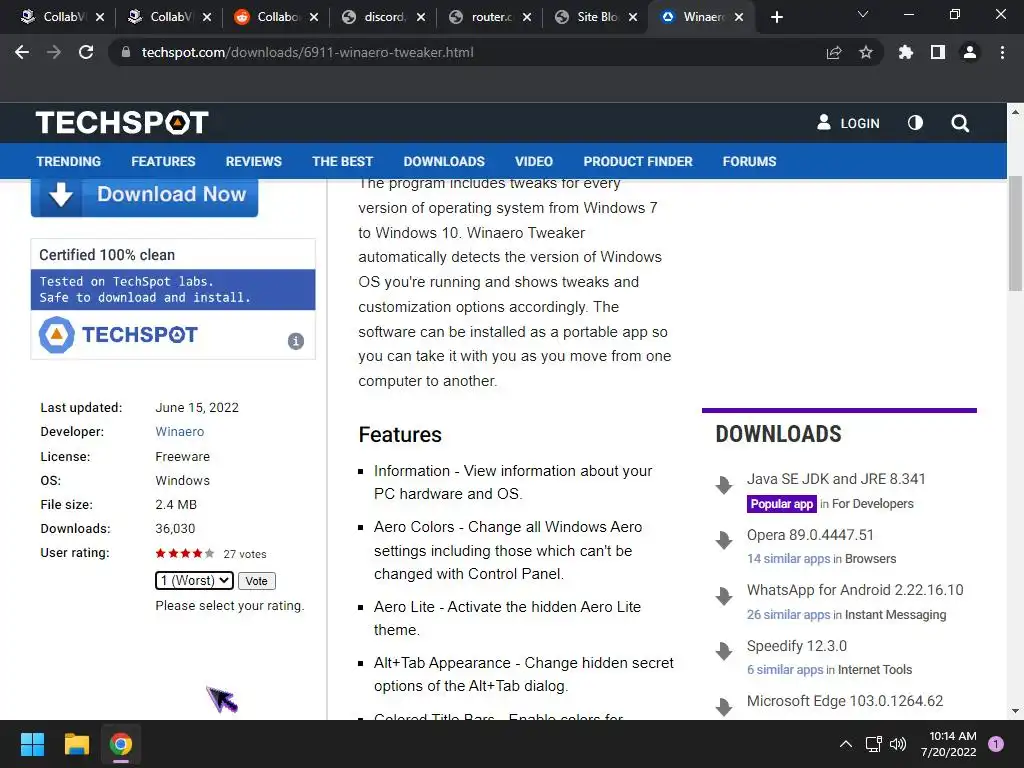Go back to previous page

pos(22,52)
